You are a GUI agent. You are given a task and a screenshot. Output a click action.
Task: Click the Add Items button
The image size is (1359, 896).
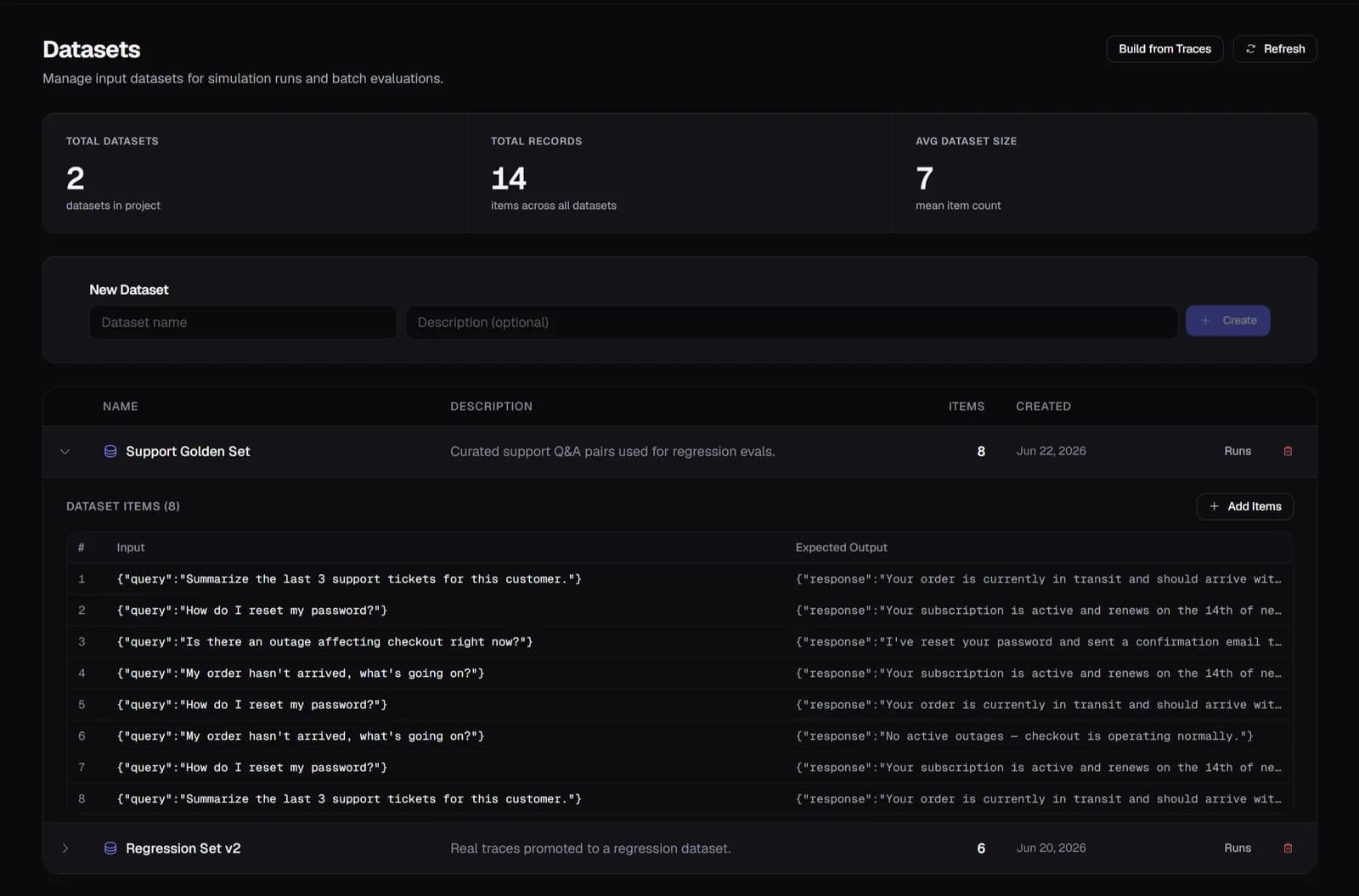tap(1245, 506)
